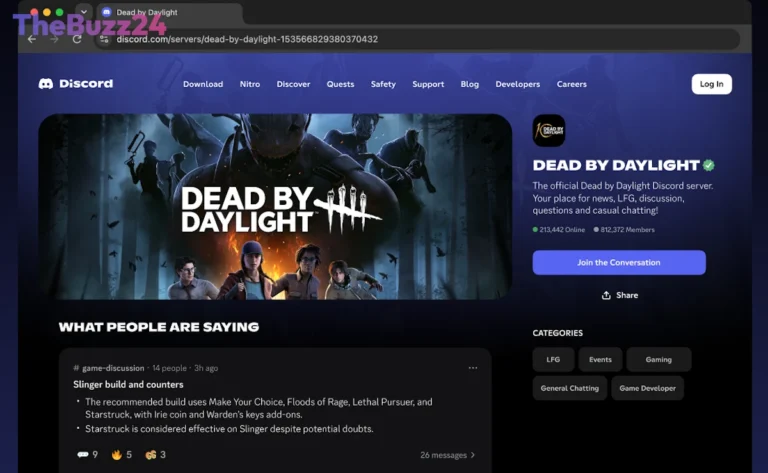
Task: Go to Discover in navigation
Action: (293, 84)
